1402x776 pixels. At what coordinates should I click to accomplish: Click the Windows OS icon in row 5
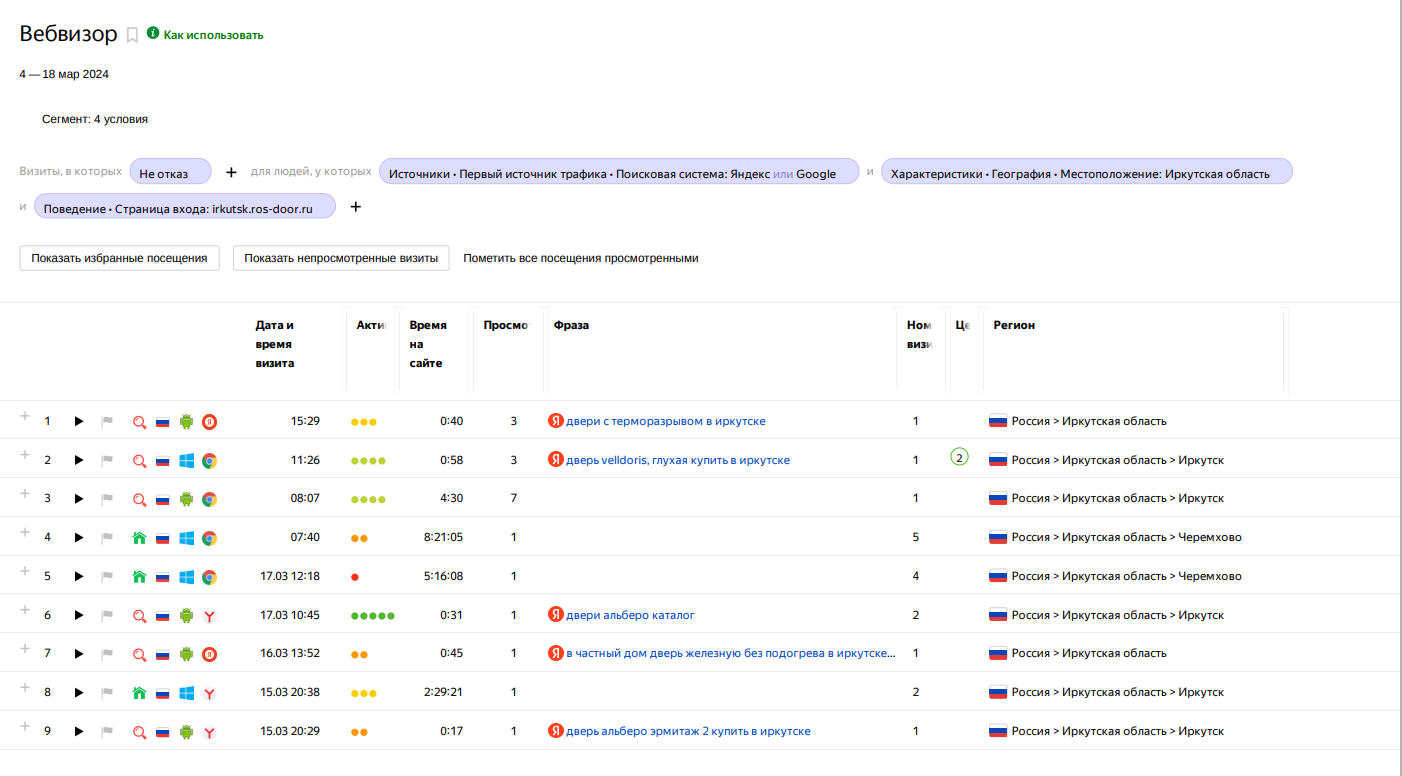point(186,577)
